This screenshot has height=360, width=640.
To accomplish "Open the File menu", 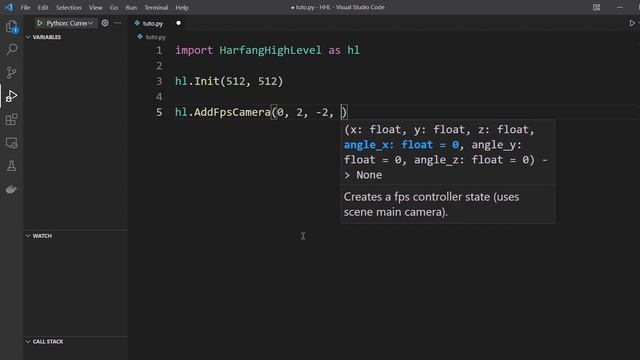I will coord(25,7).
